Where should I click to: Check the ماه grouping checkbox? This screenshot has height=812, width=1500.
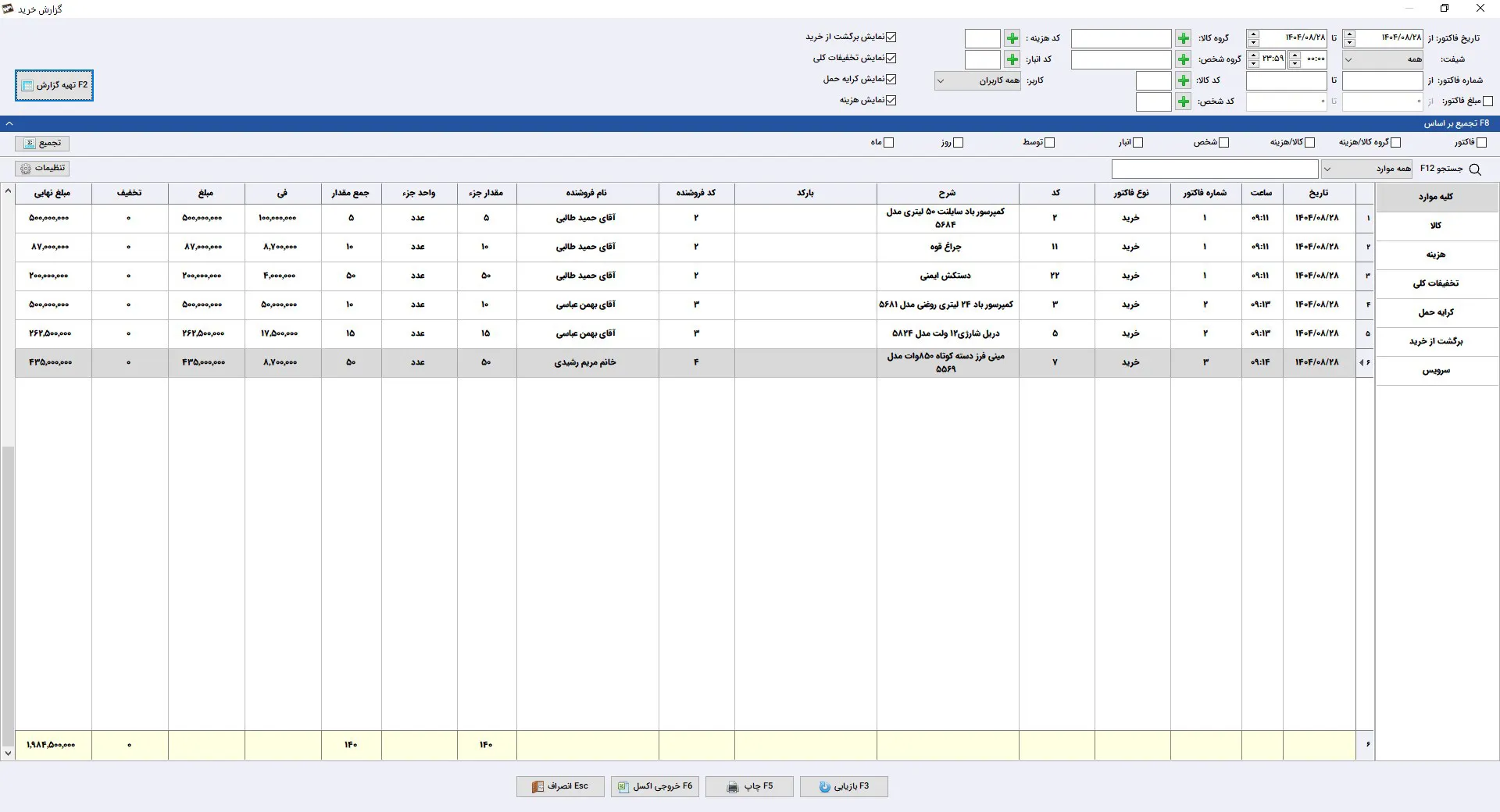coord(889,142)
